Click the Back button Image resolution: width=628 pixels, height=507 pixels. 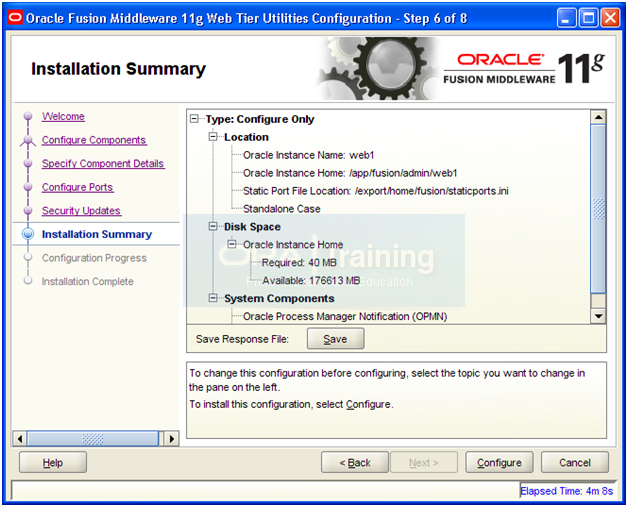pyautogui.click(x=355, y=463)
